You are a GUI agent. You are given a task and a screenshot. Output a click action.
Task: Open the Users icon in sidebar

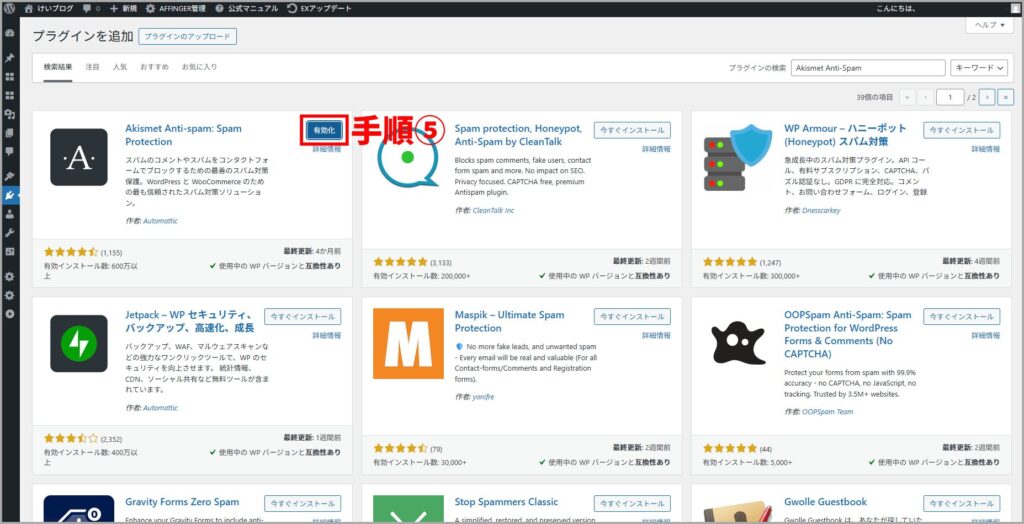click(x=10, y=214)
